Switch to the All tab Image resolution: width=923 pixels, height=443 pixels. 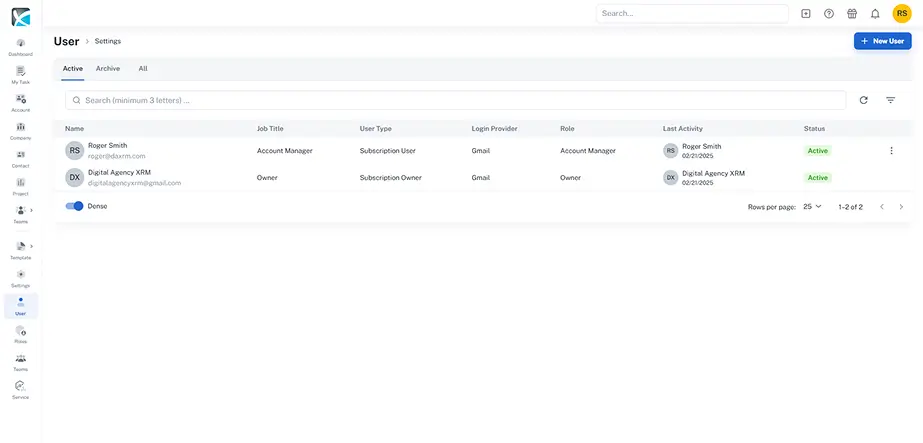[143, 69]
